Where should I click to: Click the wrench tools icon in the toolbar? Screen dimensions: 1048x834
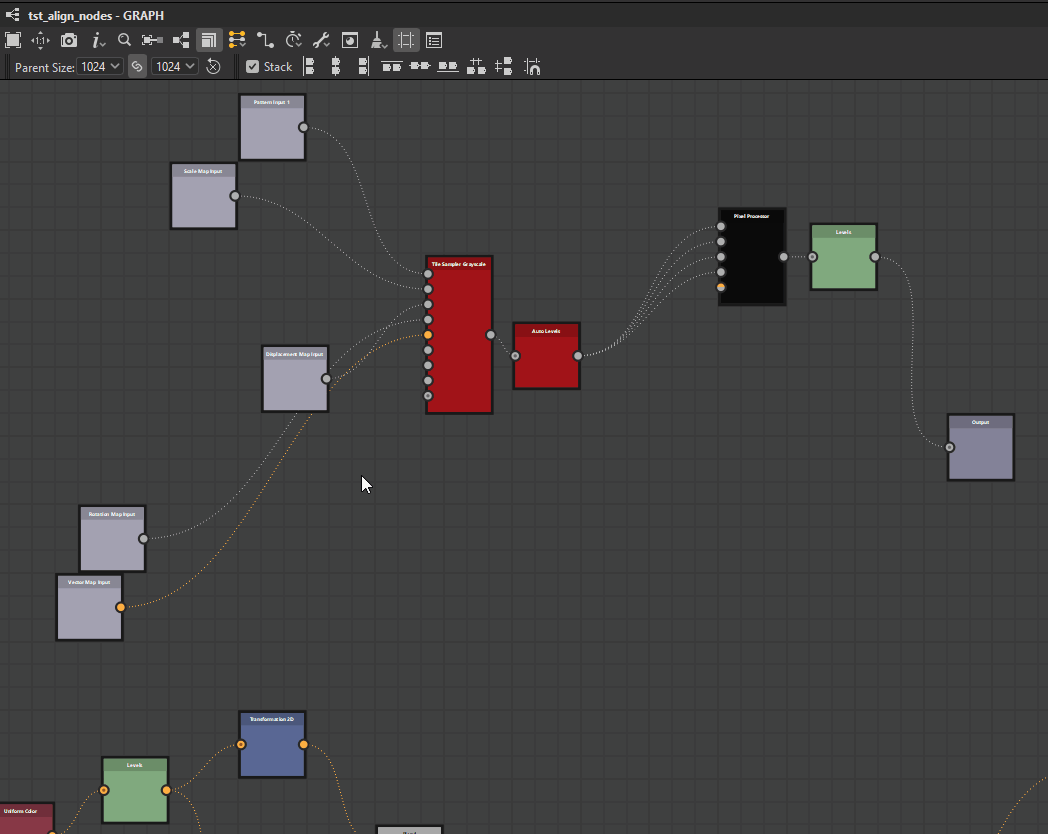click(x=320, y=40)
